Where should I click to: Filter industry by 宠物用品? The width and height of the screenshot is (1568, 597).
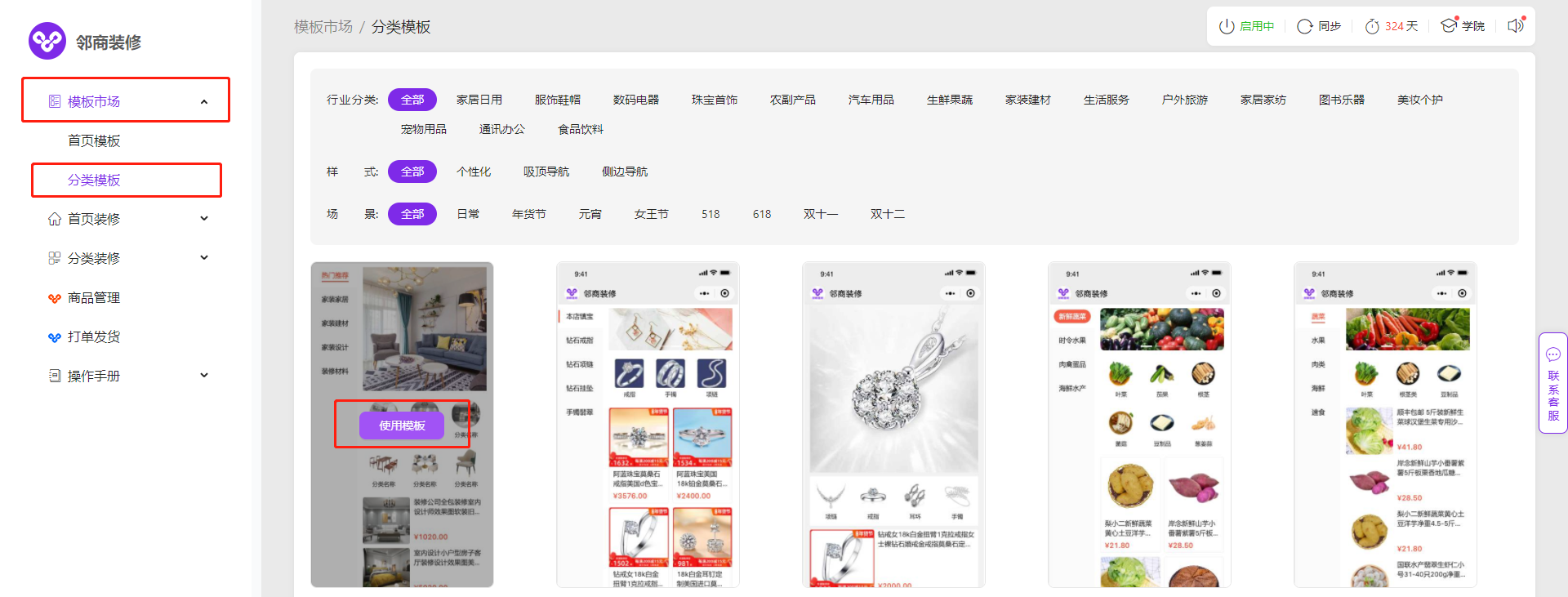(424, 129)
